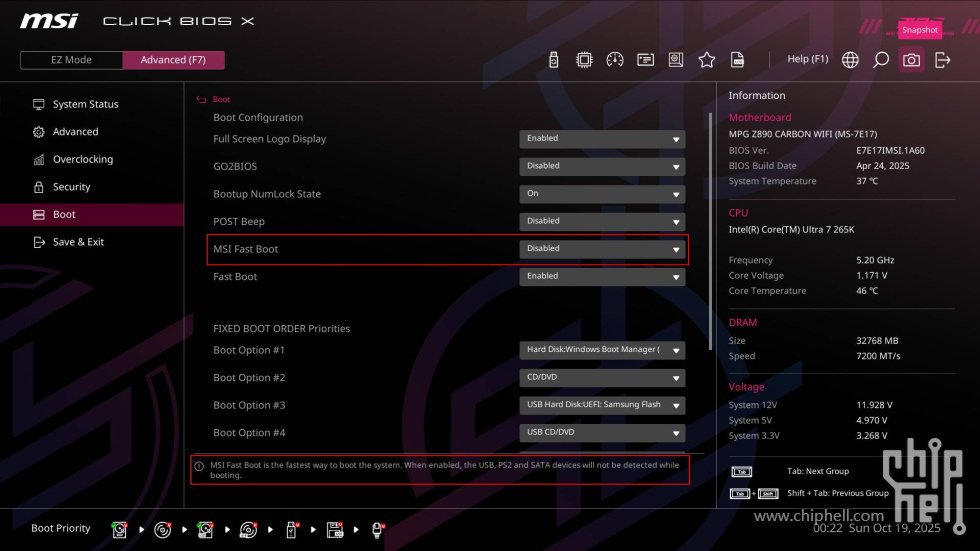Open the search magnifier icon
The height and width of the screenshot is (551, 980).
pyautogui.click(x=881, y=60)
